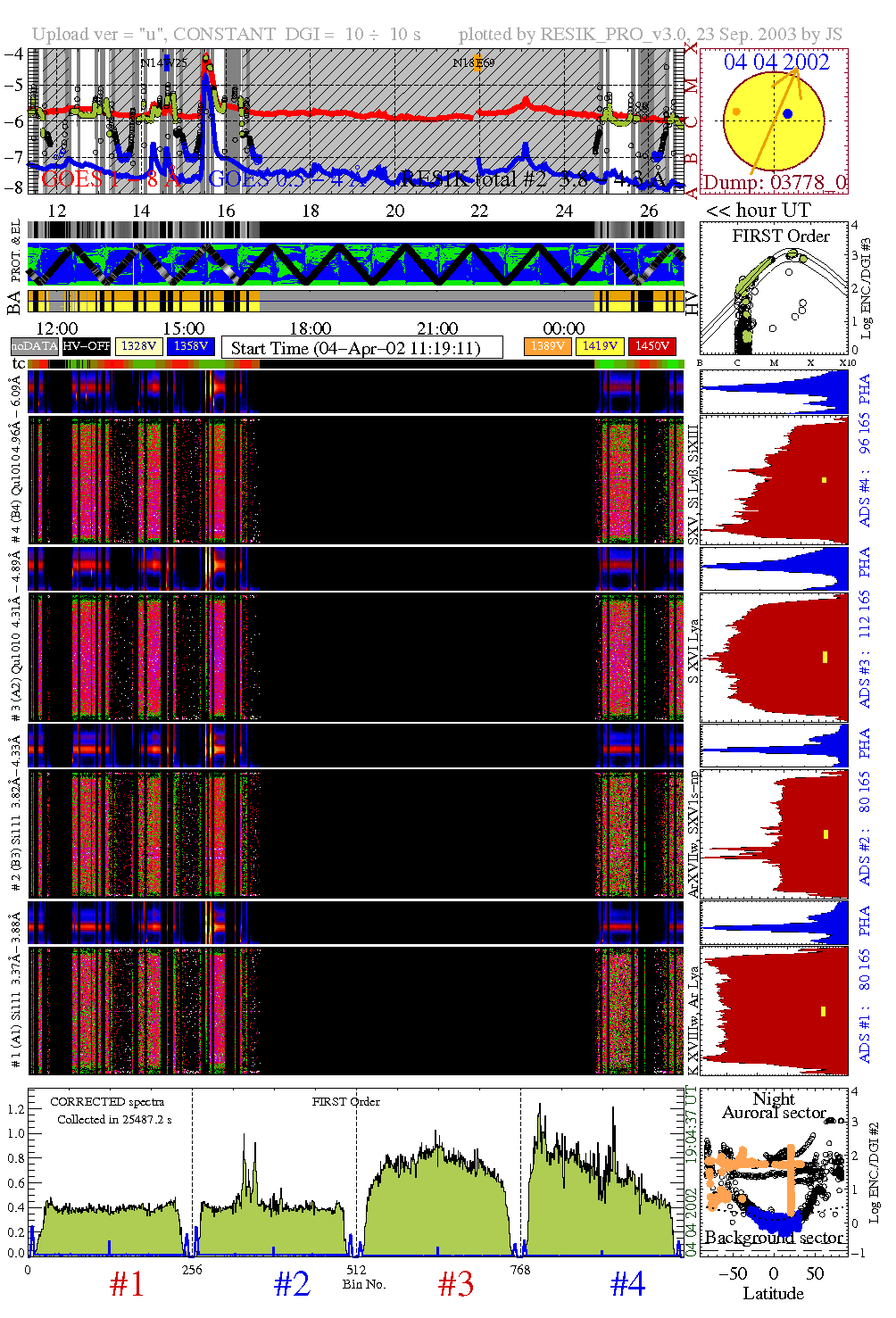This screenshot has width=896, height=1318.
Task: Click the '<< hour UT' axis label
Action: [x=758, y=211]
